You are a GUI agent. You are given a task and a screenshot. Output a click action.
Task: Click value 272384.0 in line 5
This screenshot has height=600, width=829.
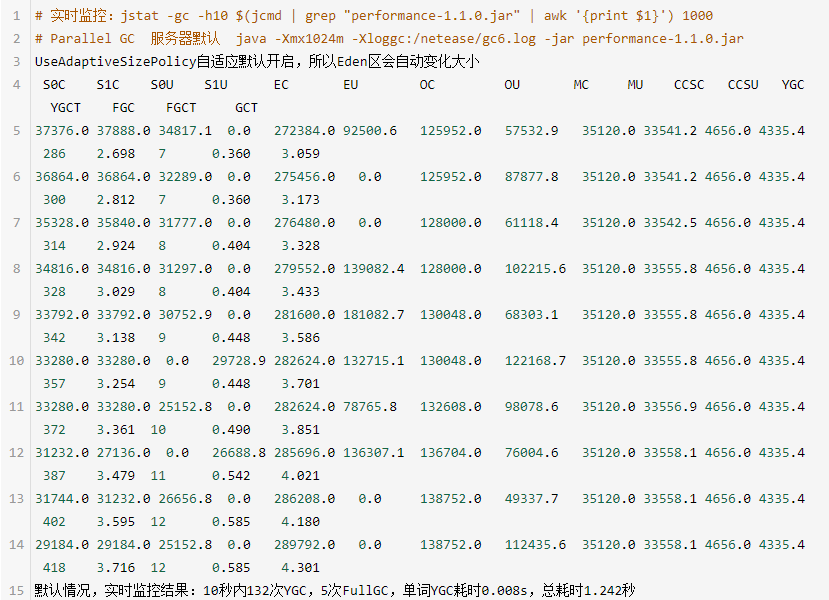pyautogui.click(x=304, y=131)
